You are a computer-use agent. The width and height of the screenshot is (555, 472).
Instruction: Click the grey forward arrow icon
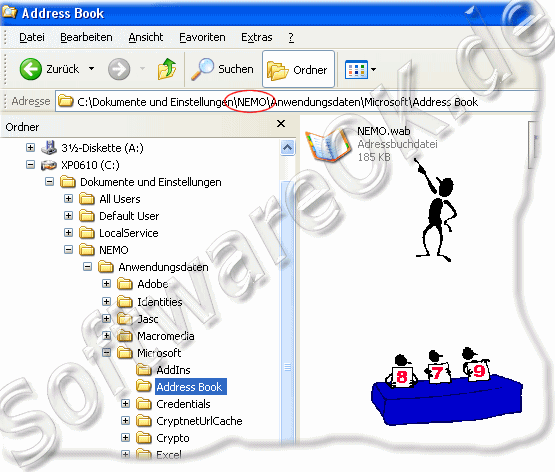tap(119, 69)
